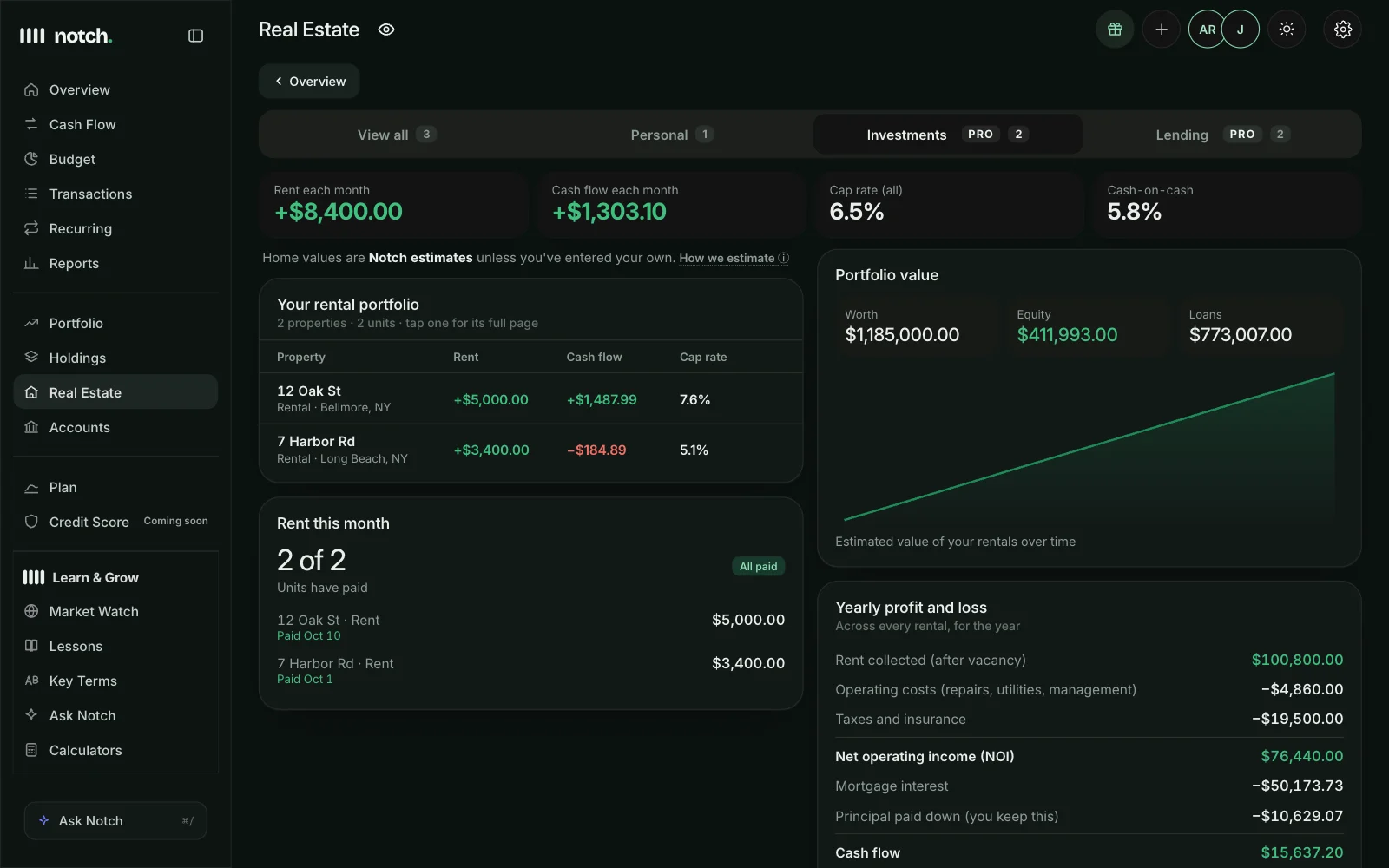The image size is (1389, 868).
Task: Click the 7.6% cap rate cell
Action: click(694, 399)
